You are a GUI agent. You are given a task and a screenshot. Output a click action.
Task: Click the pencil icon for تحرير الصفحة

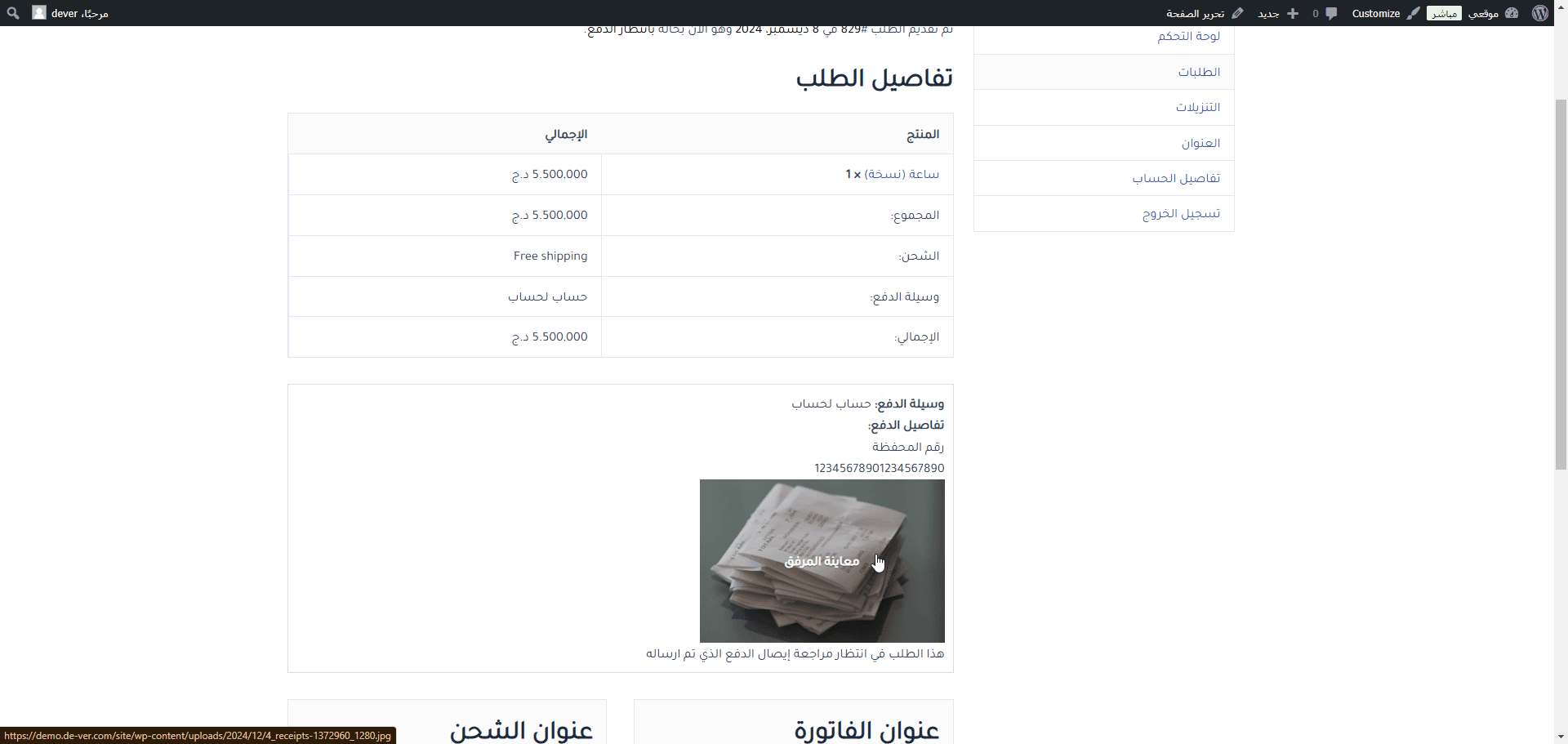[x=1238, y=13]
